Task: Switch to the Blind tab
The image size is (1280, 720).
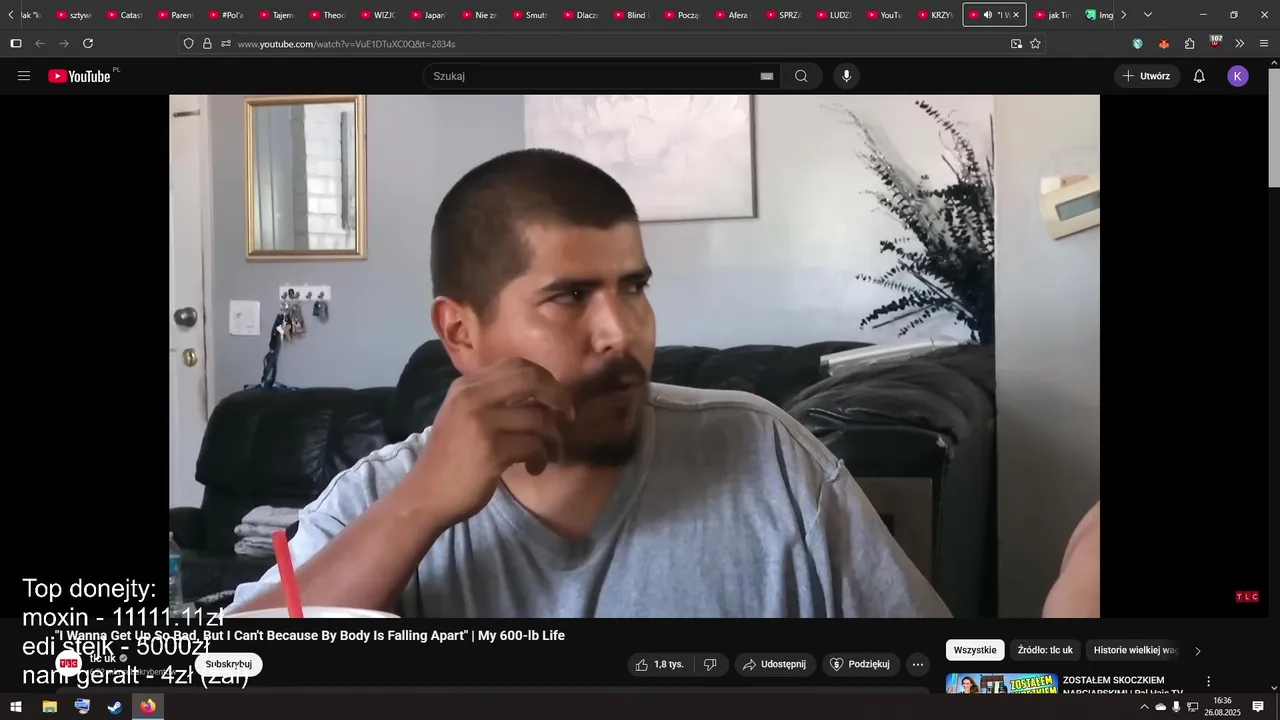Action: click(x=631, y=15)
